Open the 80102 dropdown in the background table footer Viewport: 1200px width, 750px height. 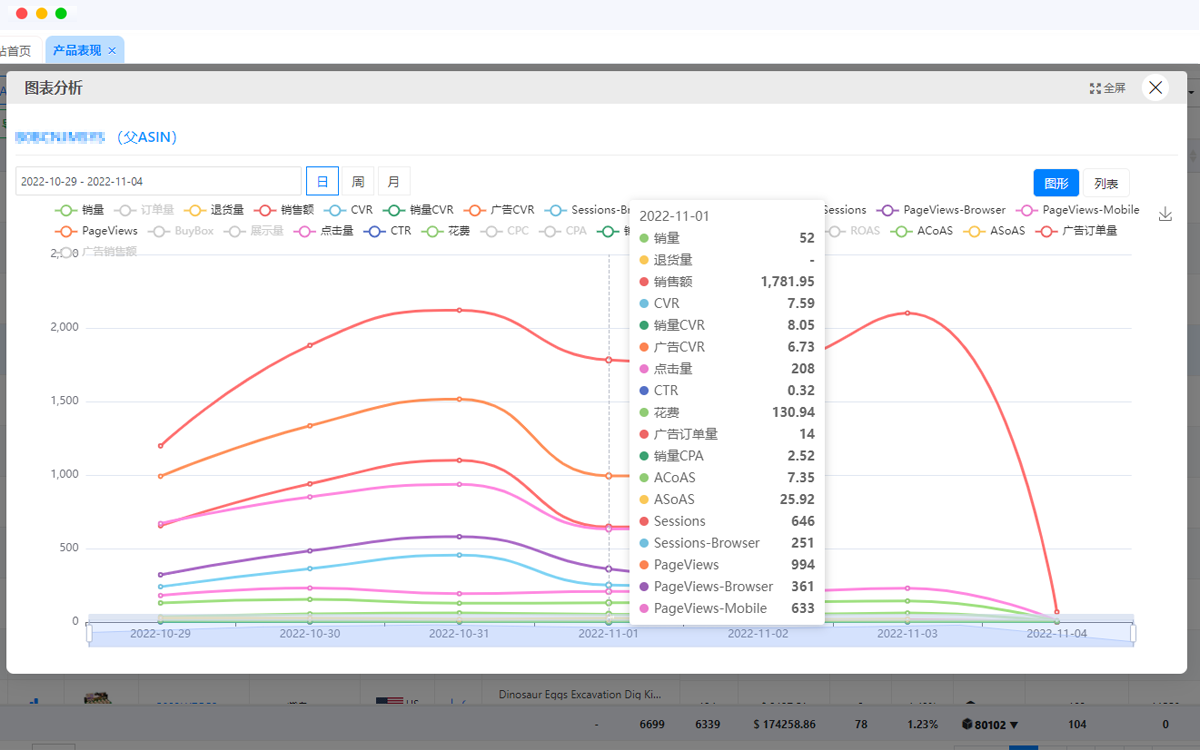(x=990, y=724)
